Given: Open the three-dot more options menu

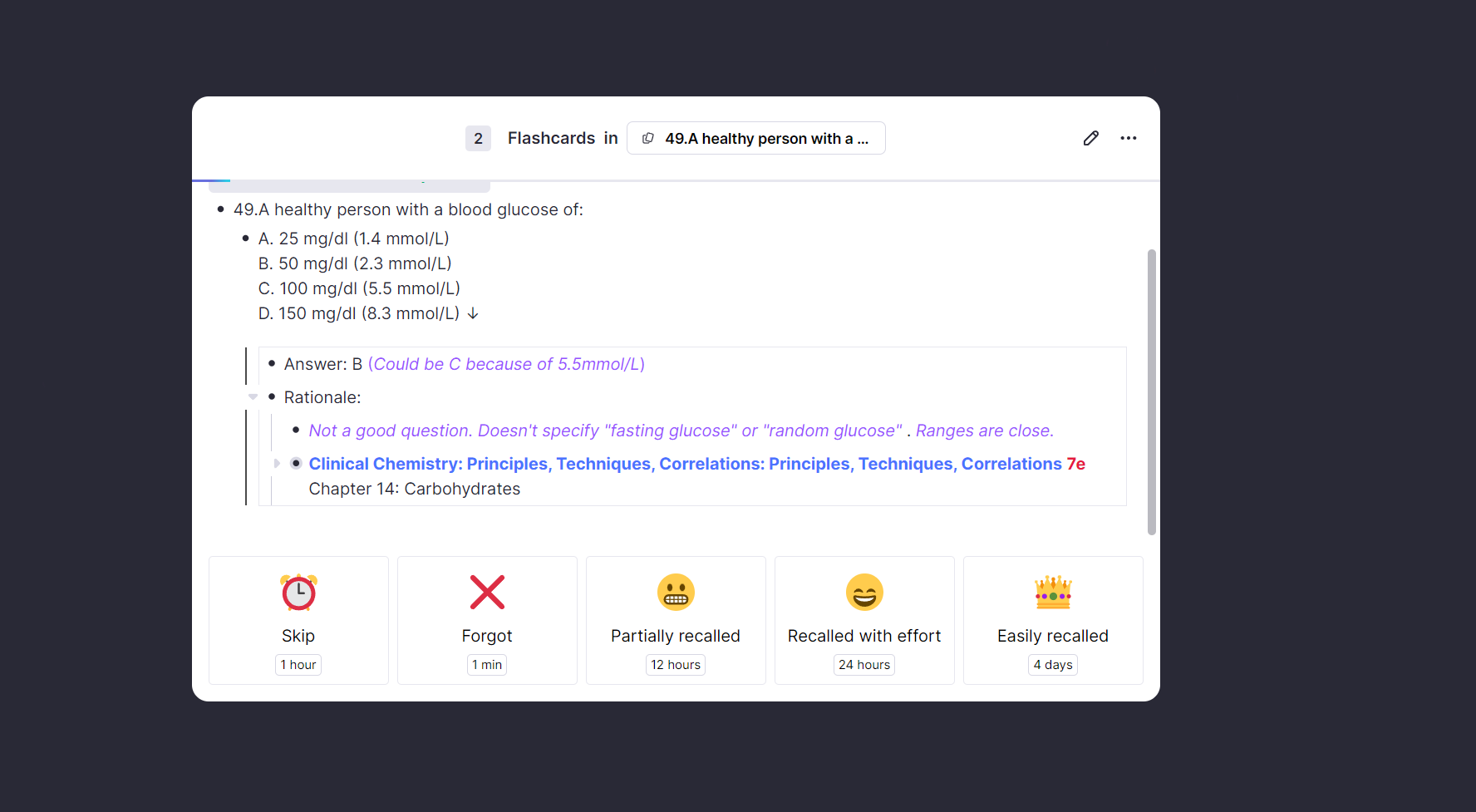Looking at the screenshot, I should [x=1128, y=138].
